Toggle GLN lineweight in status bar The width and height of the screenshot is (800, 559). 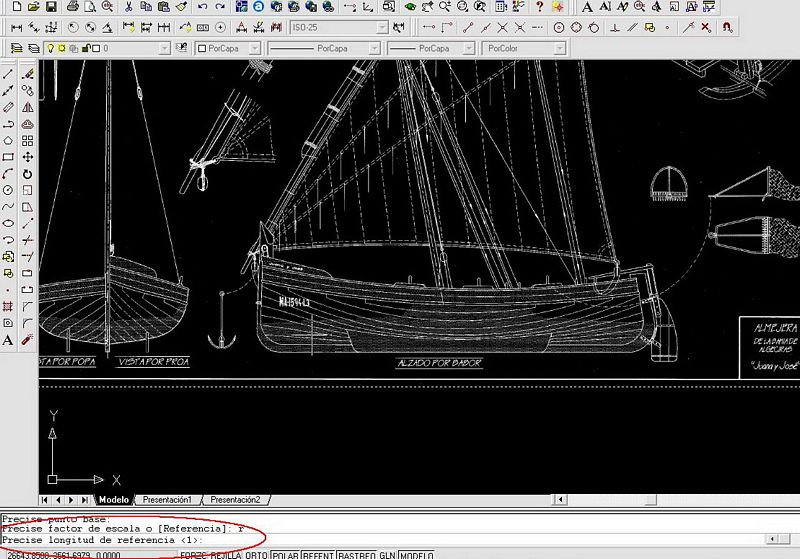coord(388,555)
